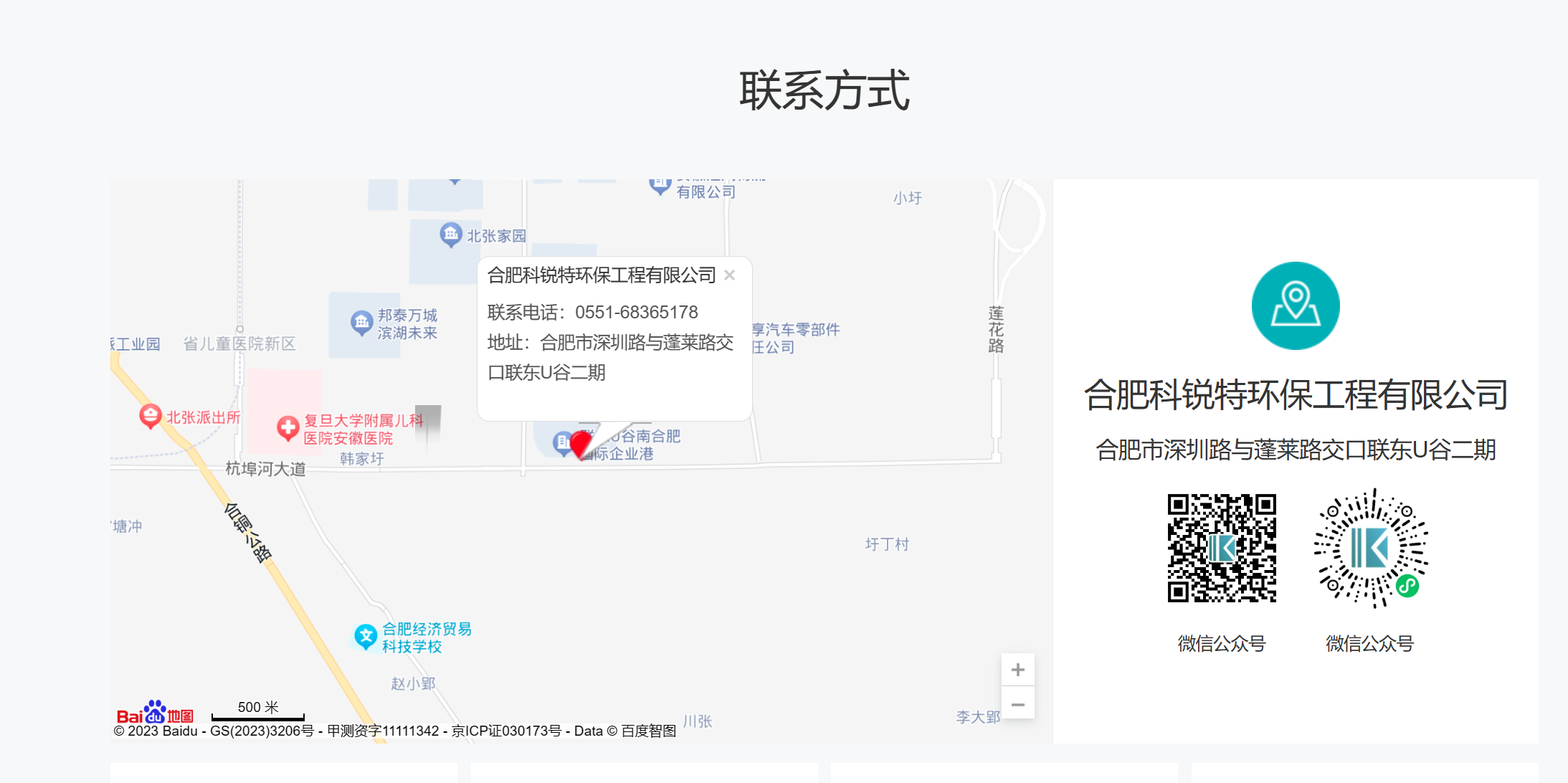
Task: Zoom out the map with minus button
Action: (x=1017, y=704)
